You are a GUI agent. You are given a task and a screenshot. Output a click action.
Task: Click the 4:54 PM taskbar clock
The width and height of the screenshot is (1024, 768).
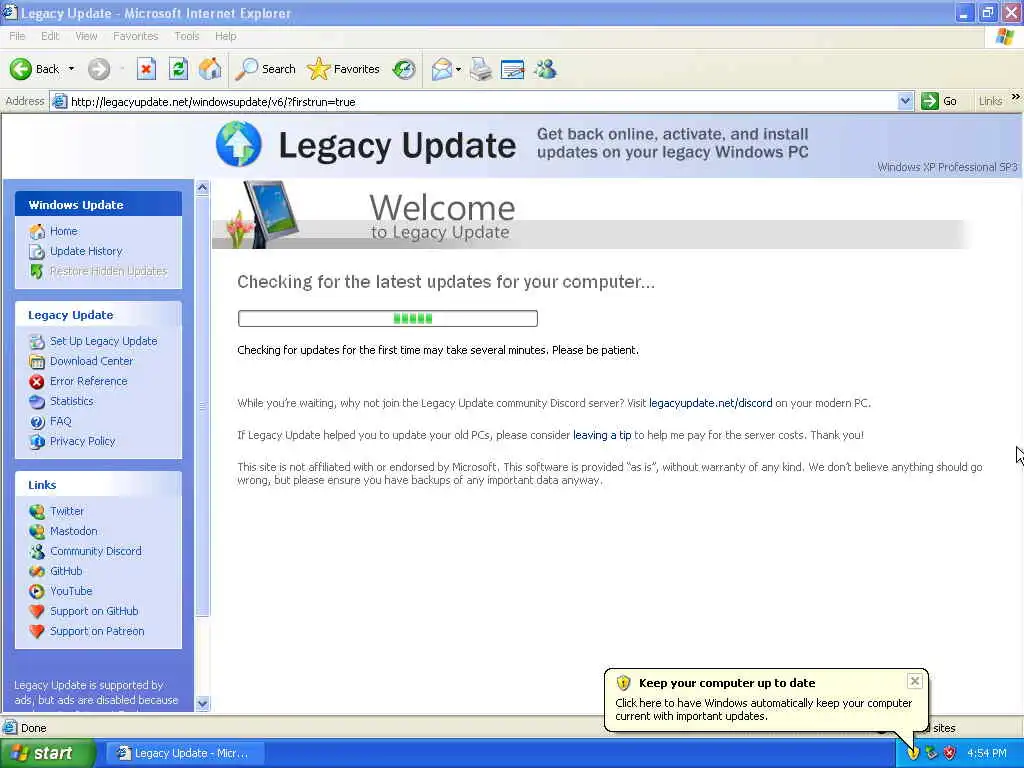[x=987, y=753]
